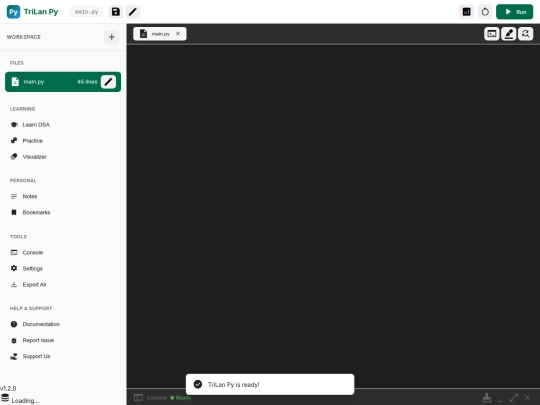Click the Report Issue bug icon
The height and width of the screenshot is (405, 540).
(x=14, y=340)
